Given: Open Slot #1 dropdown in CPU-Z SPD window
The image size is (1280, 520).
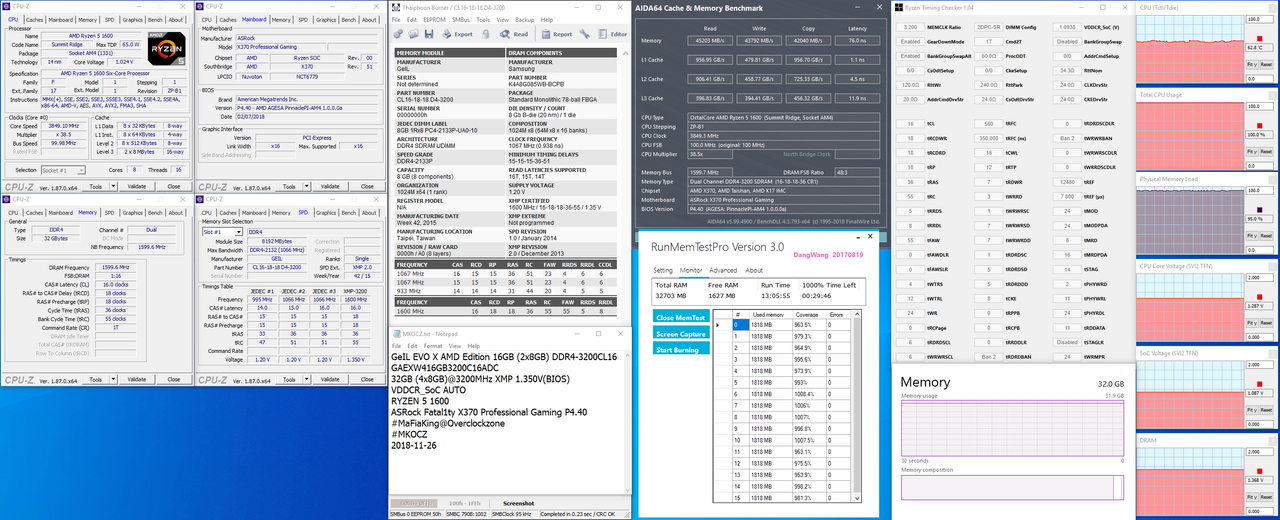Looking at the screenshot, I should click(220, 231).
